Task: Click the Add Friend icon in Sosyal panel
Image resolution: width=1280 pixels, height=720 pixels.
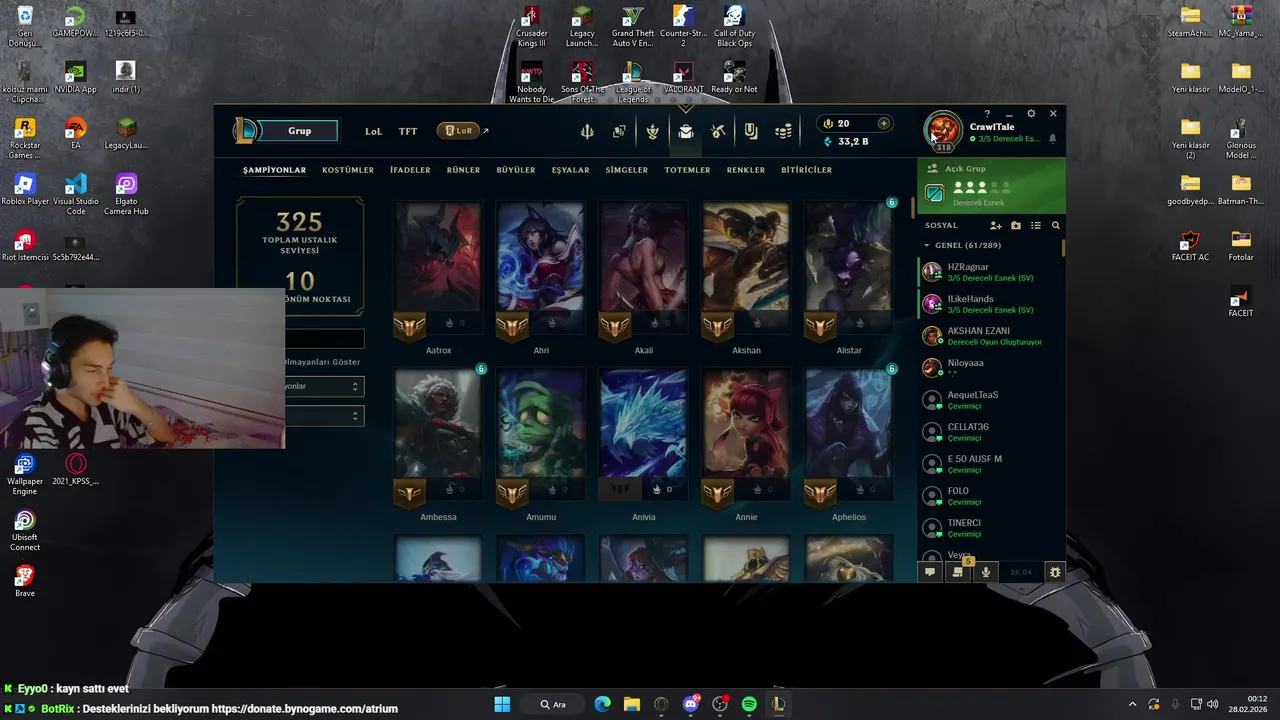Action: [x=995, y=226]
